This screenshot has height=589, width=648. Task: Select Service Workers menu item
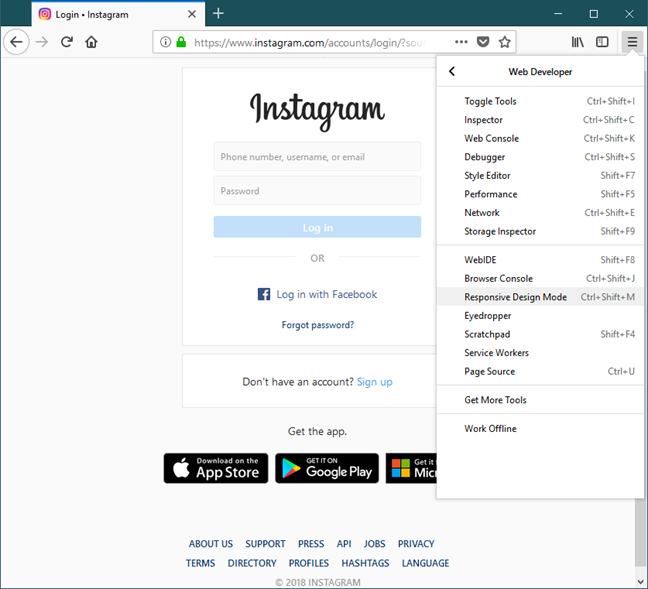(540, 353)
